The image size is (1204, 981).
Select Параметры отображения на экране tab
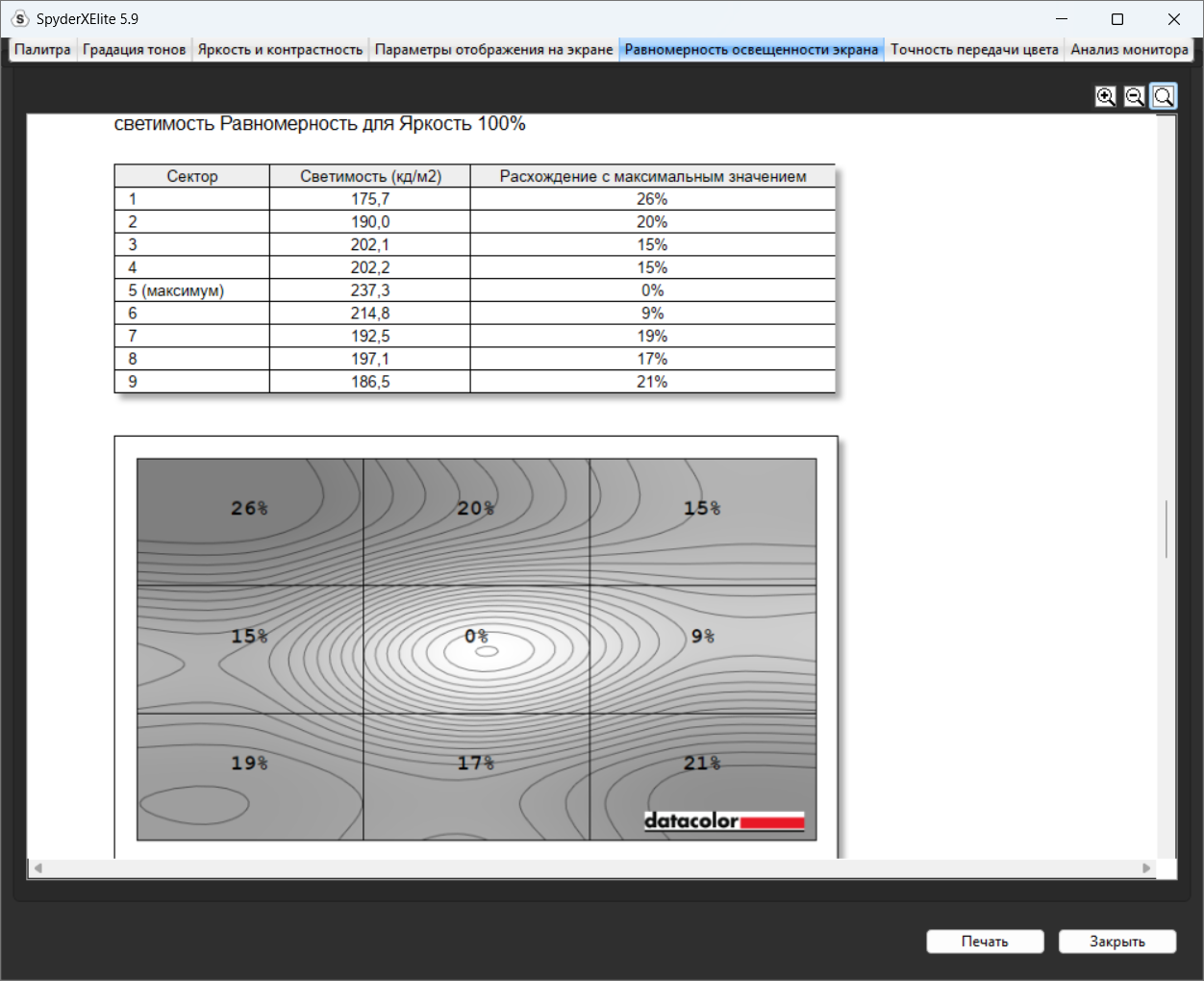pos(493,50)
